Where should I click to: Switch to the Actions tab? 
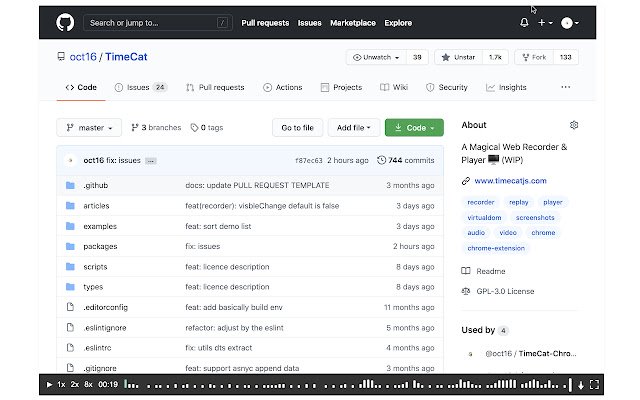[x=282, y=87]
